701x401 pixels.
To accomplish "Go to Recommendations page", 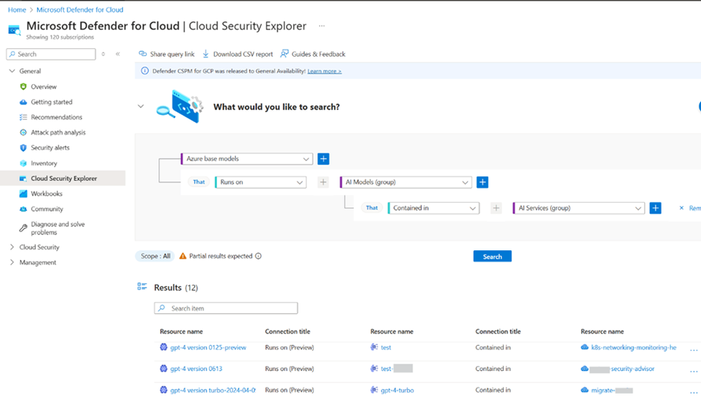I will [x=56, y=117].
